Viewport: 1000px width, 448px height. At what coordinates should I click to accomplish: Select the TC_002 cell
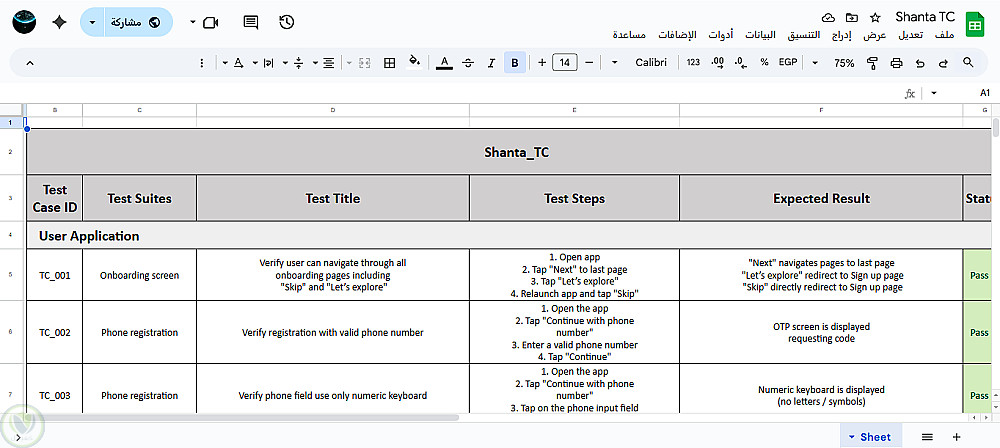(54, 332)
